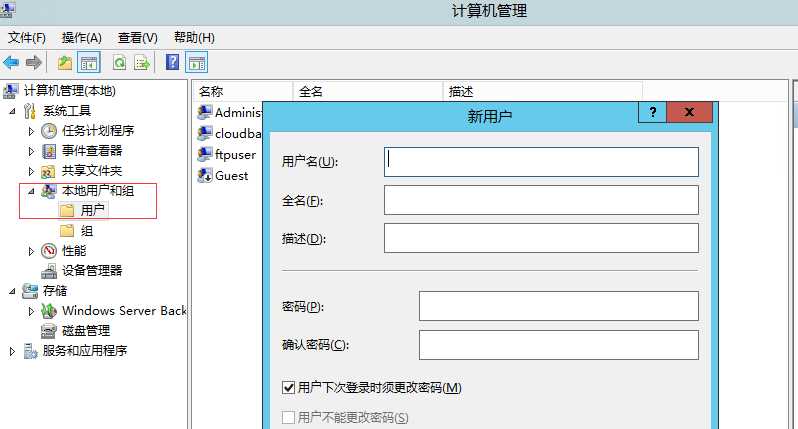Open the Help toolbar icon
Screen dimensions: 798x429
click(x=173, y=62)
